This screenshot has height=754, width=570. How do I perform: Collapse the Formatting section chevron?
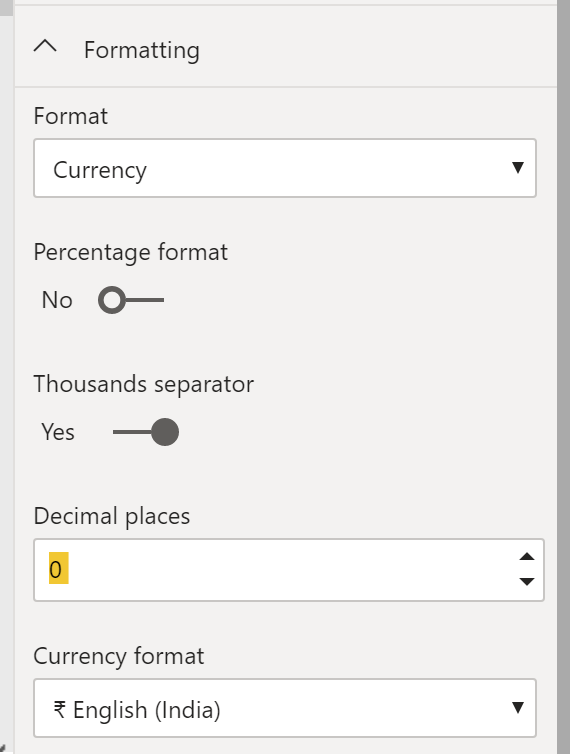pos(45,47)
